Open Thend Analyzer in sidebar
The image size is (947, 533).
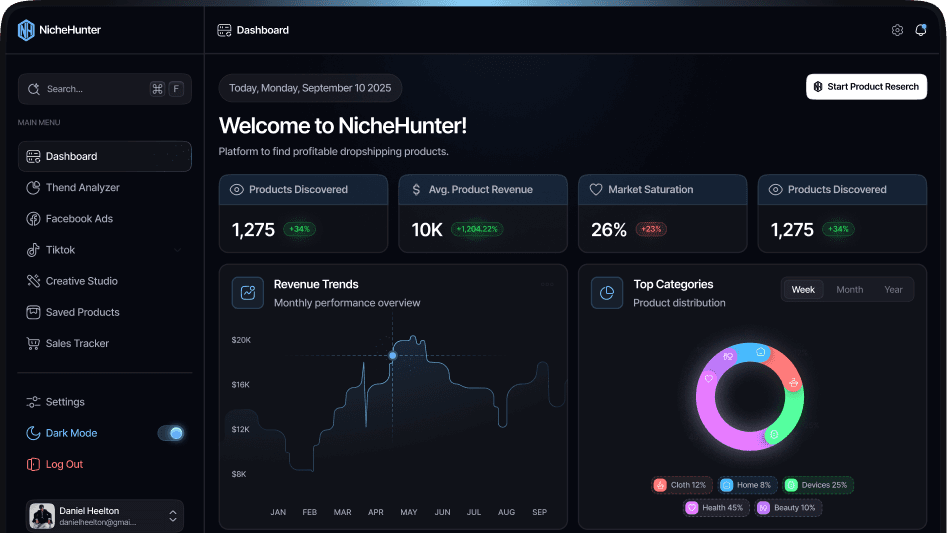(x=104, y=188)
